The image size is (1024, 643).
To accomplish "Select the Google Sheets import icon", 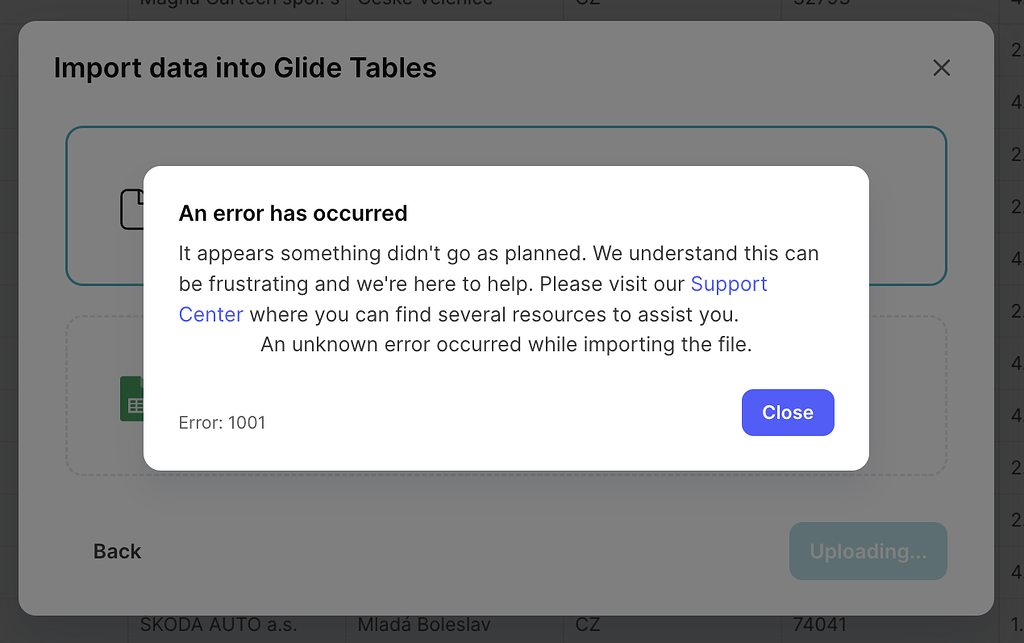I will click(x=136, y=399).
